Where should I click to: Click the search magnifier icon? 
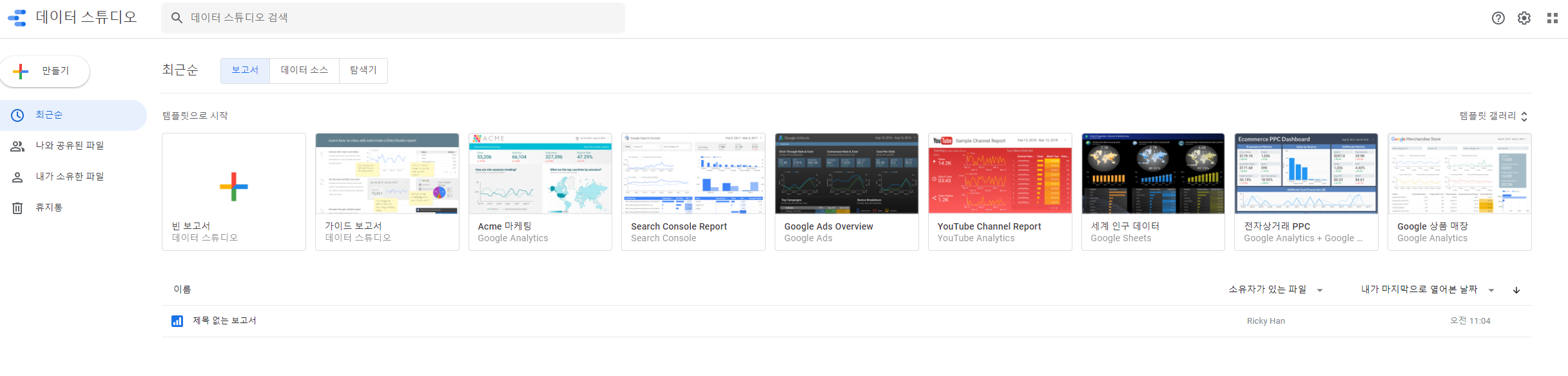coord(177,18)
